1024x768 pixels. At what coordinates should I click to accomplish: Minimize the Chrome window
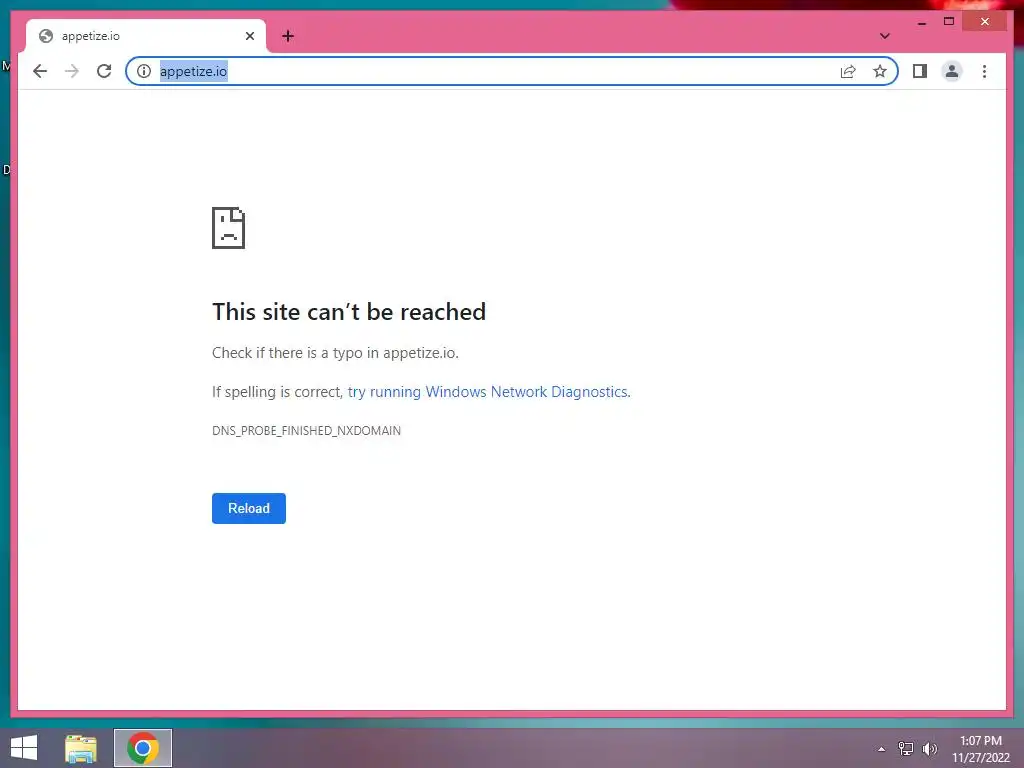pos(921,22)
